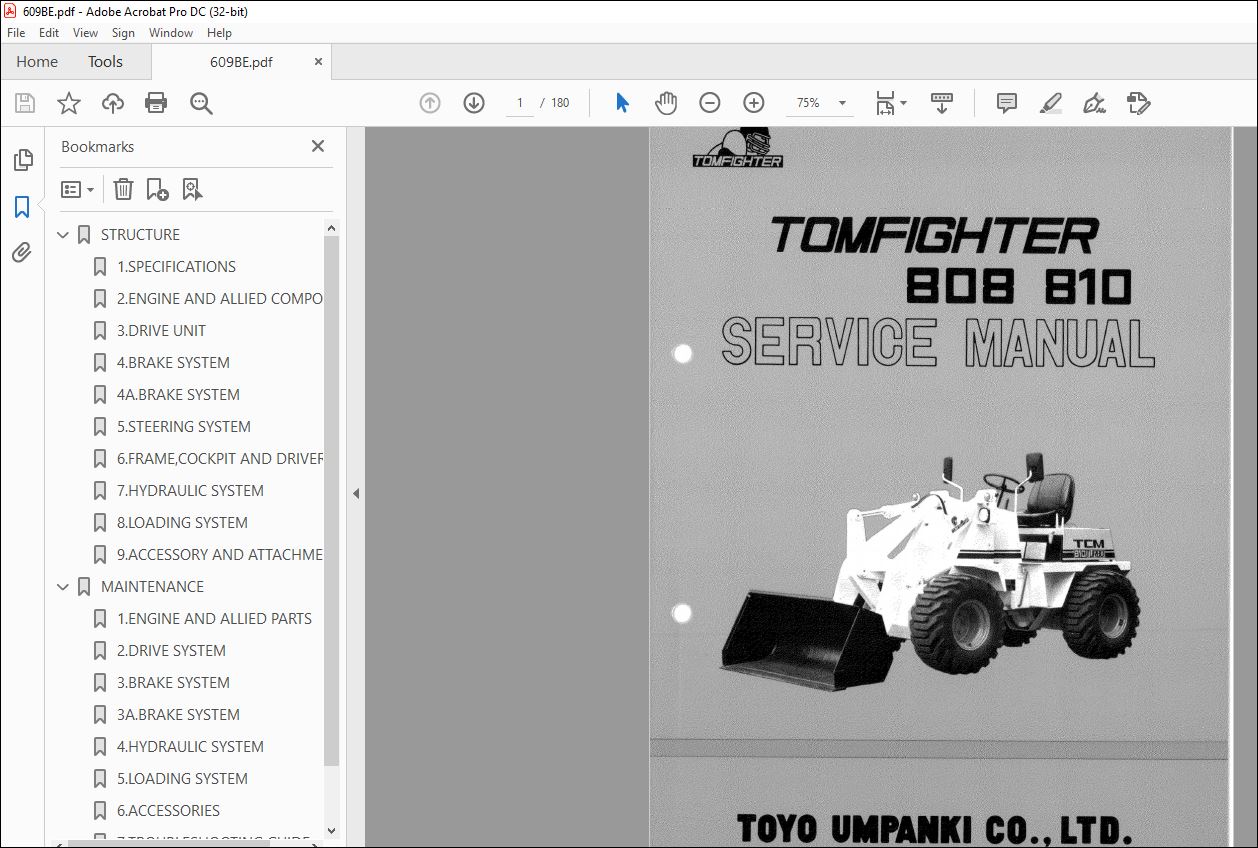Open the Edit menu

[49, 33]
